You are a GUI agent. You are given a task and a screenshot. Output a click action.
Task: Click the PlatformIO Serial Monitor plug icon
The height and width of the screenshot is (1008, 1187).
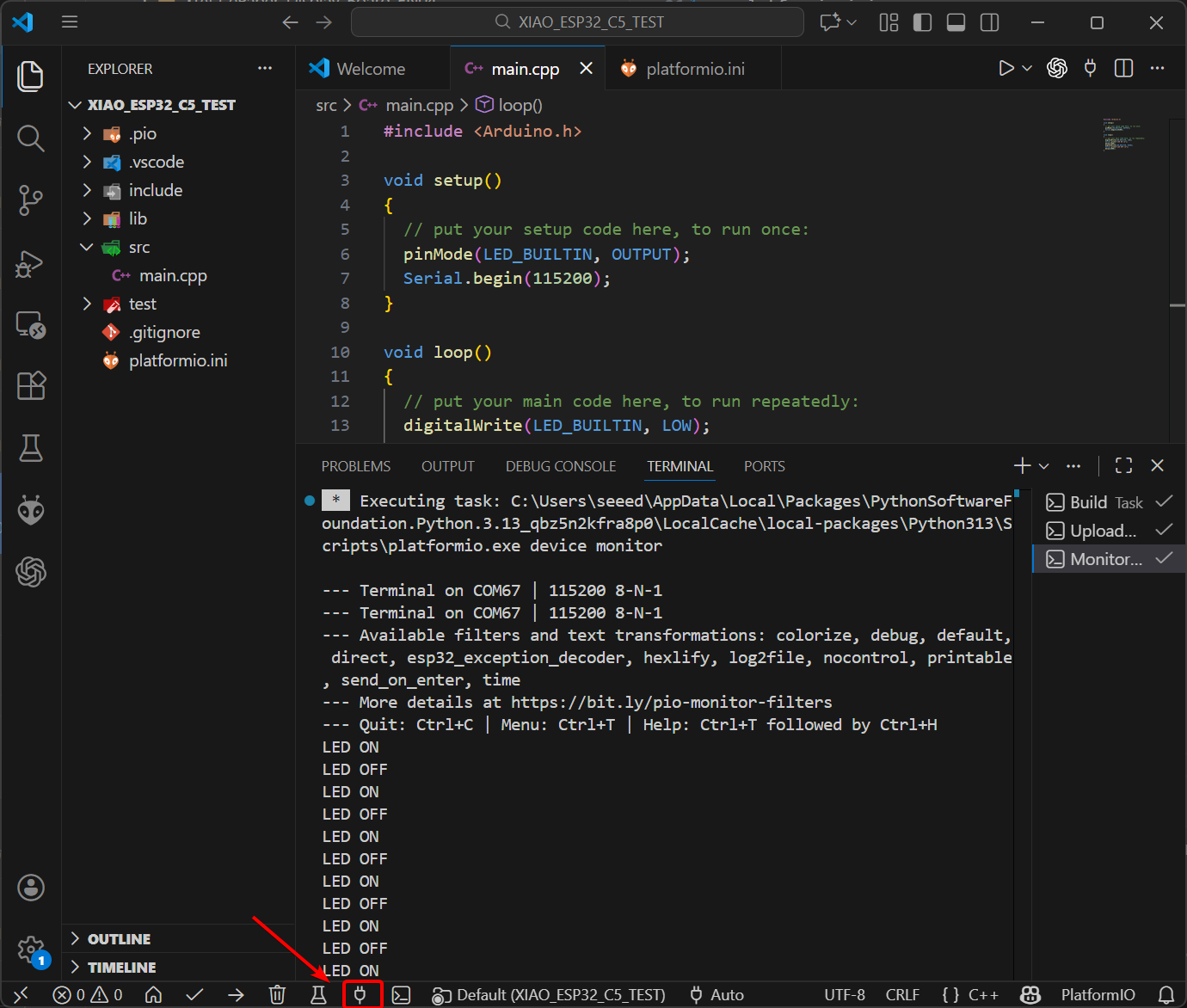point(360,995)
